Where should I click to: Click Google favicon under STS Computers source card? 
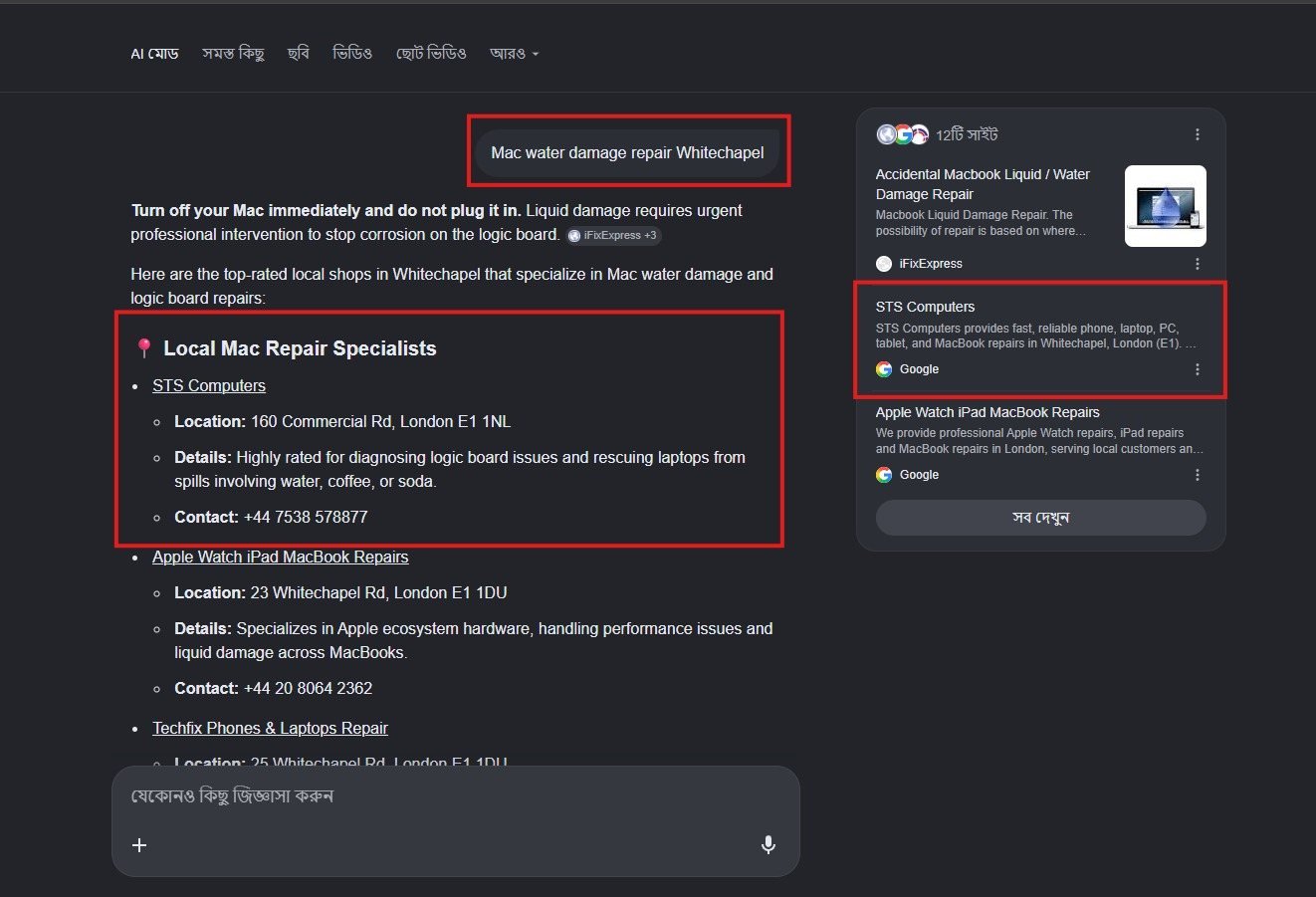click(x=884, y=369)
